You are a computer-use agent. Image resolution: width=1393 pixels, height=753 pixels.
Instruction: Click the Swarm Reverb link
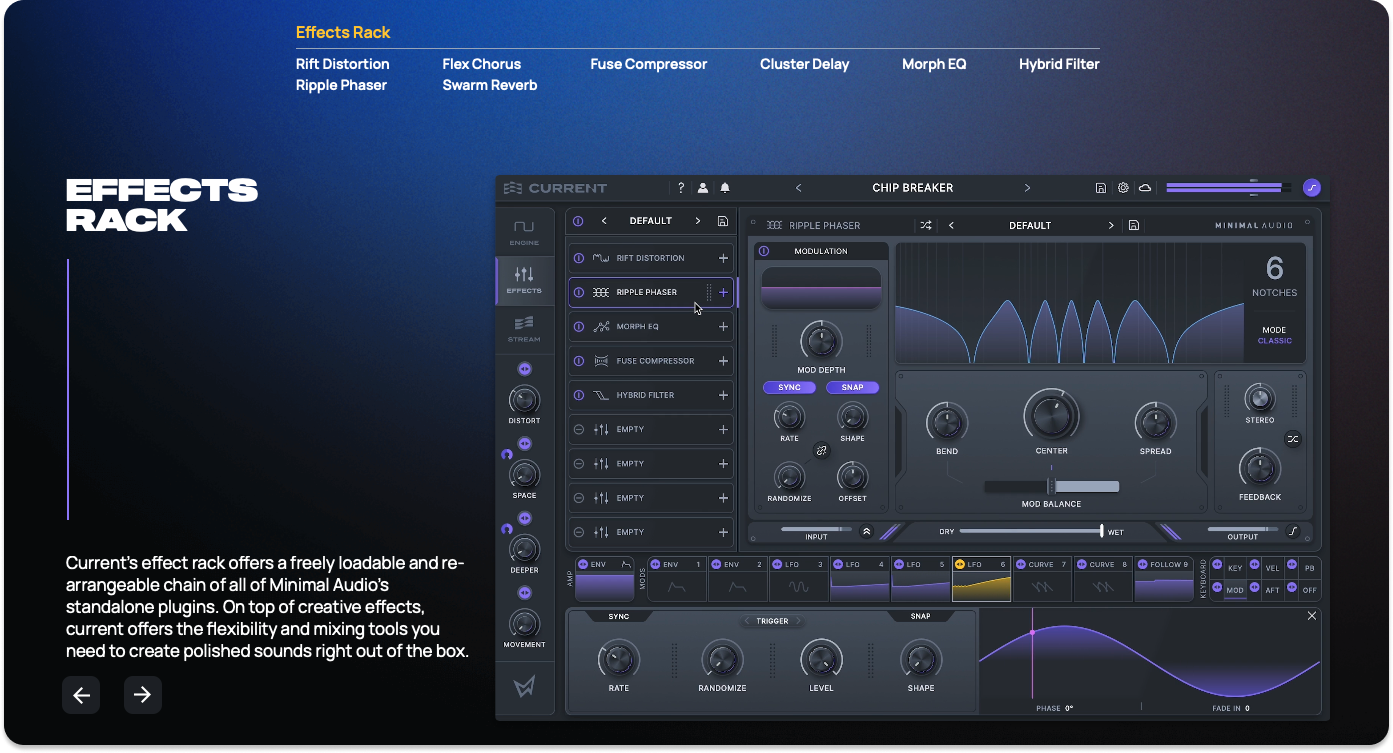pos(490,85)
